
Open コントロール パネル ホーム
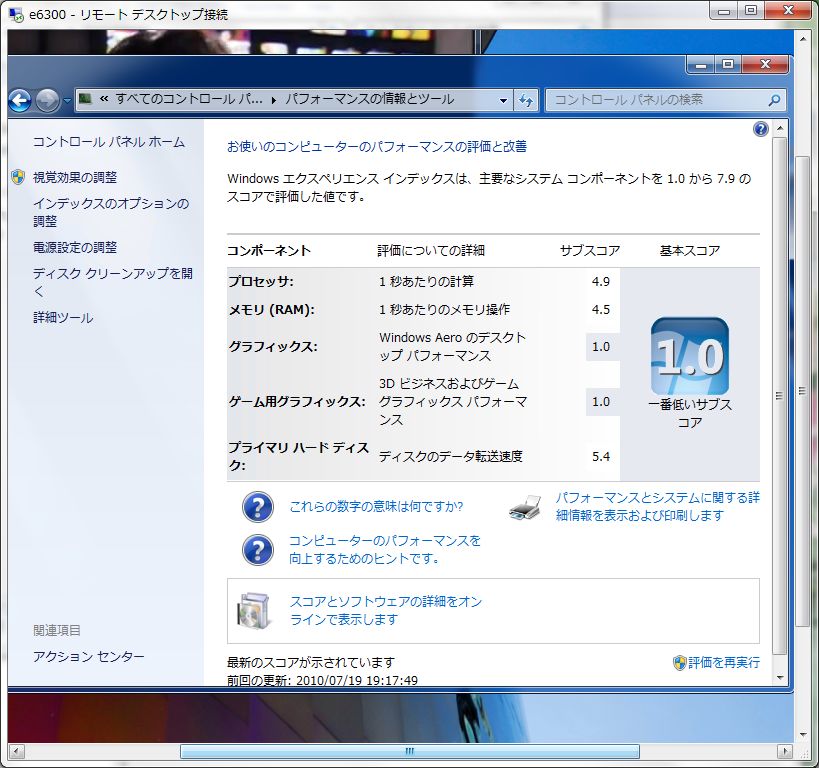click(x=109, y=142)
